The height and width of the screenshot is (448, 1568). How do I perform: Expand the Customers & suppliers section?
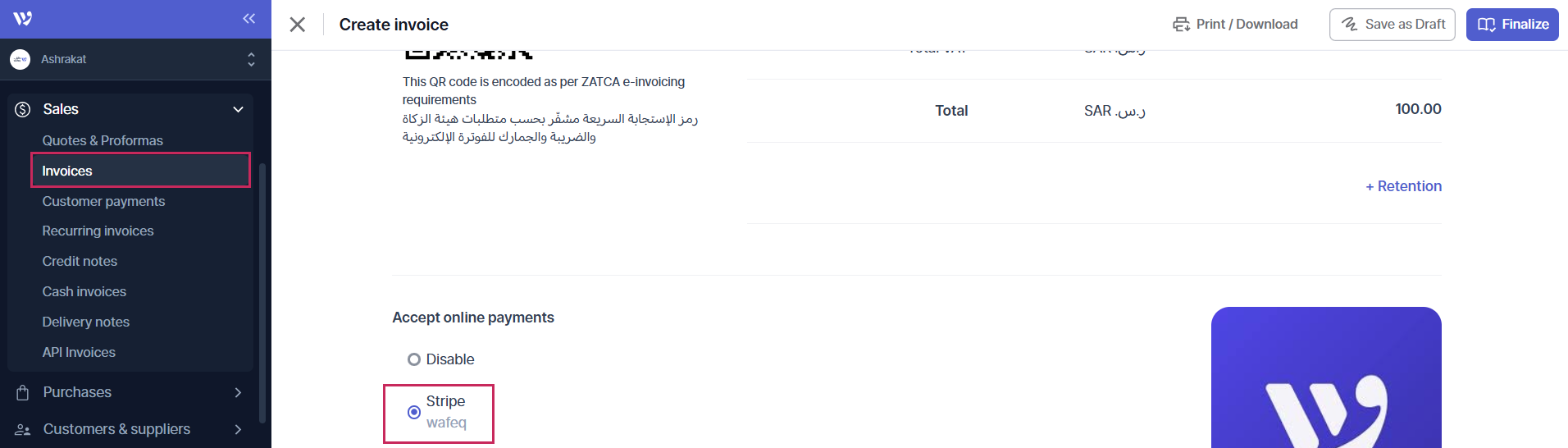[238, 429]
